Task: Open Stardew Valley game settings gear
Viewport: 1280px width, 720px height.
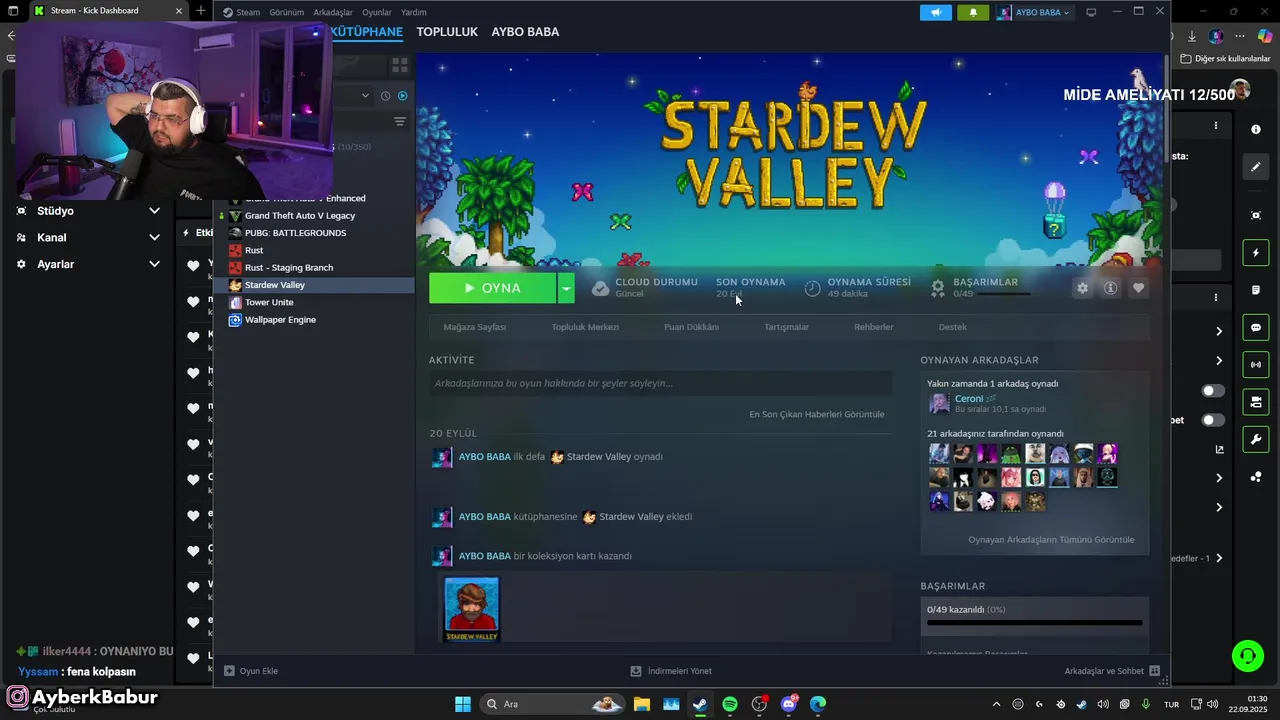Action: coord(1082,288)
